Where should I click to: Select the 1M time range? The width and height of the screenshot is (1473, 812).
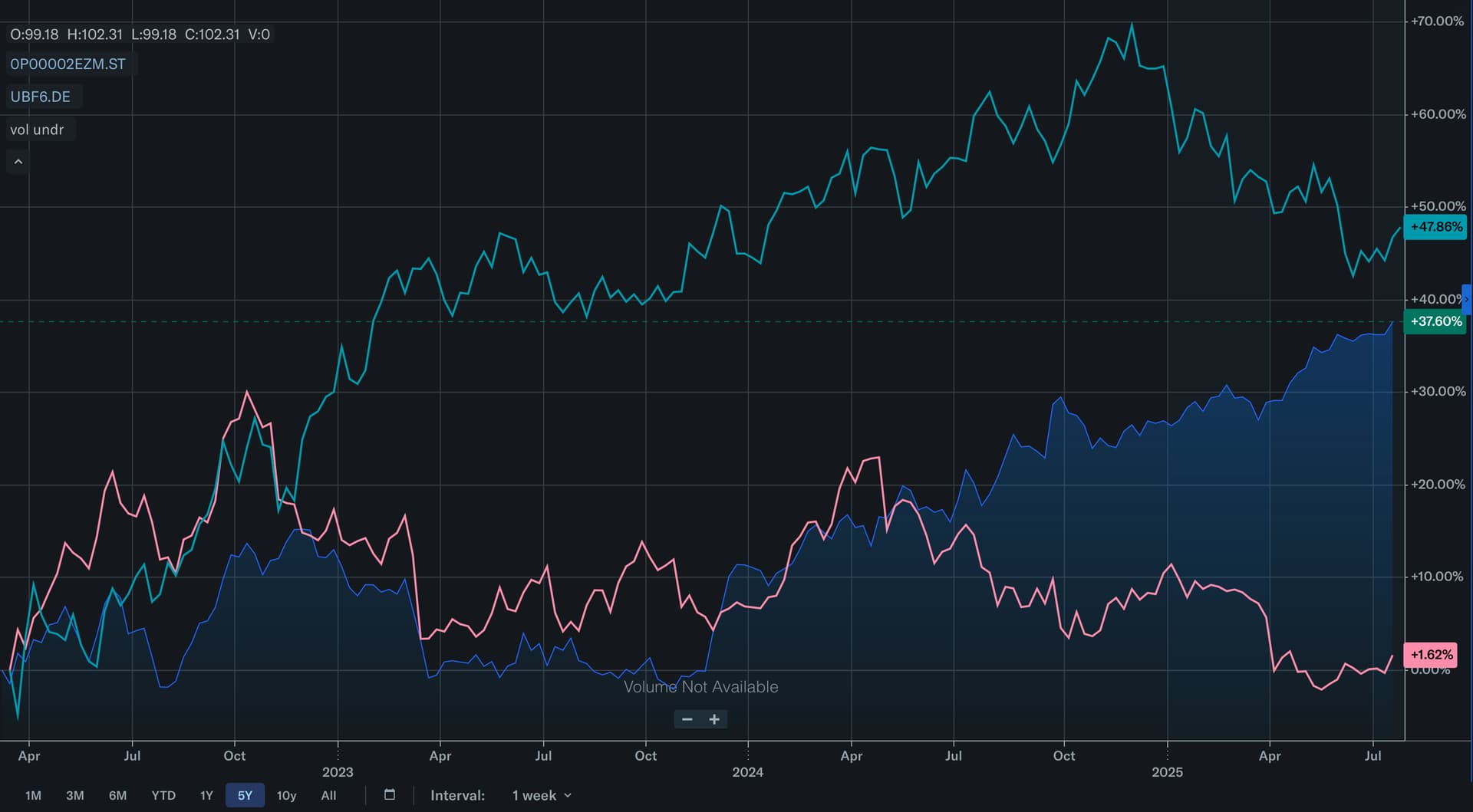pos(33,795)
